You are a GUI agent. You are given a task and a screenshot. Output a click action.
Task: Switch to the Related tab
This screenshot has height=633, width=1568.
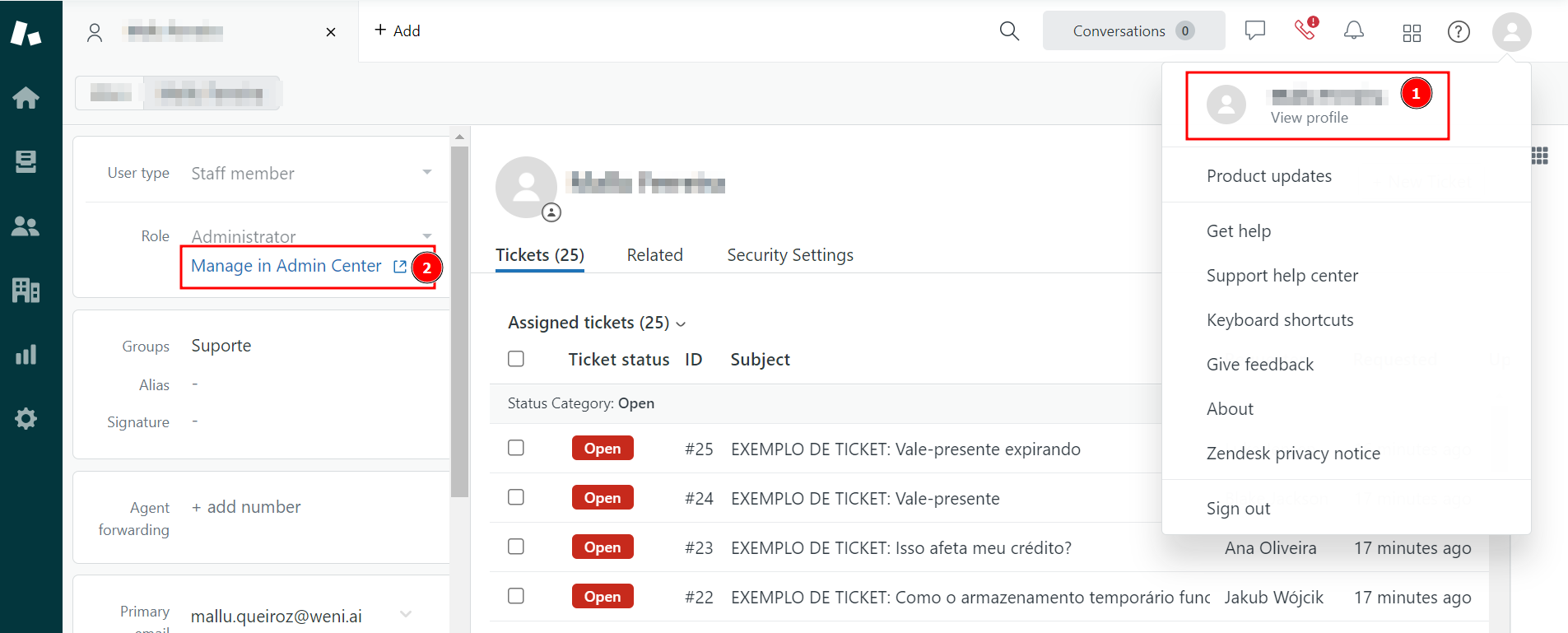[x=654, y=255]
